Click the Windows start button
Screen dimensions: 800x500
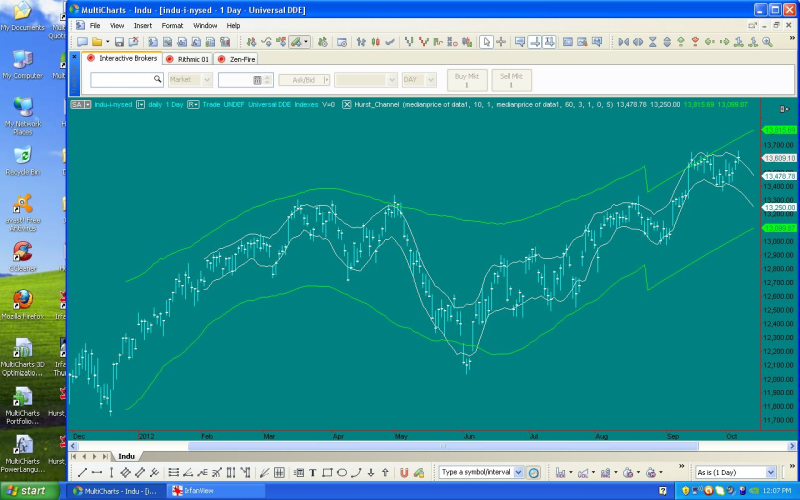(x=30, y=491)
